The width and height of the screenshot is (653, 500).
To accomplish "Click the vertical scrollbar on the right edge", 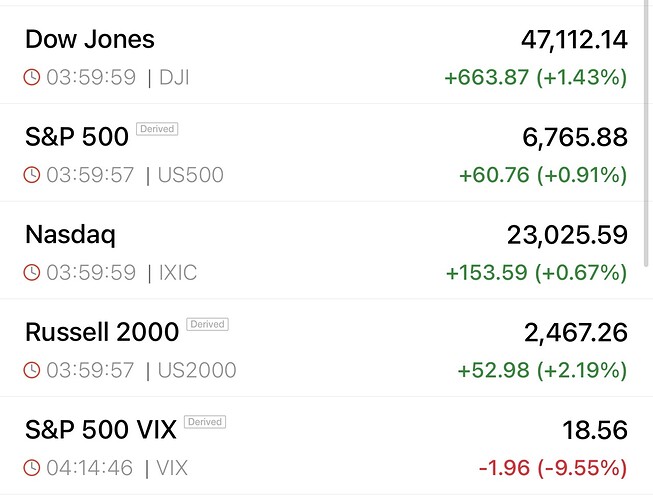I will 648,140.
